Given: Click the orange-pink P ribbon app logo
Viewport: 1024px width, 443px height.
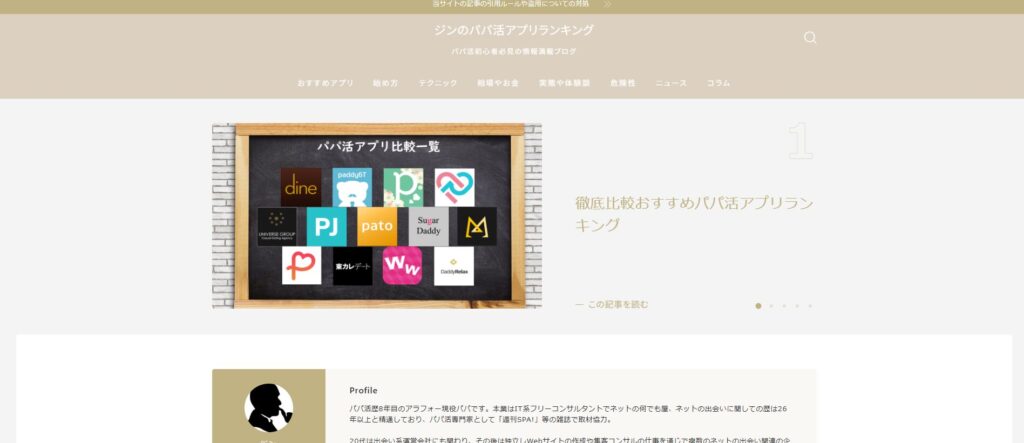Looking at the screenshot, I should 301,266.
